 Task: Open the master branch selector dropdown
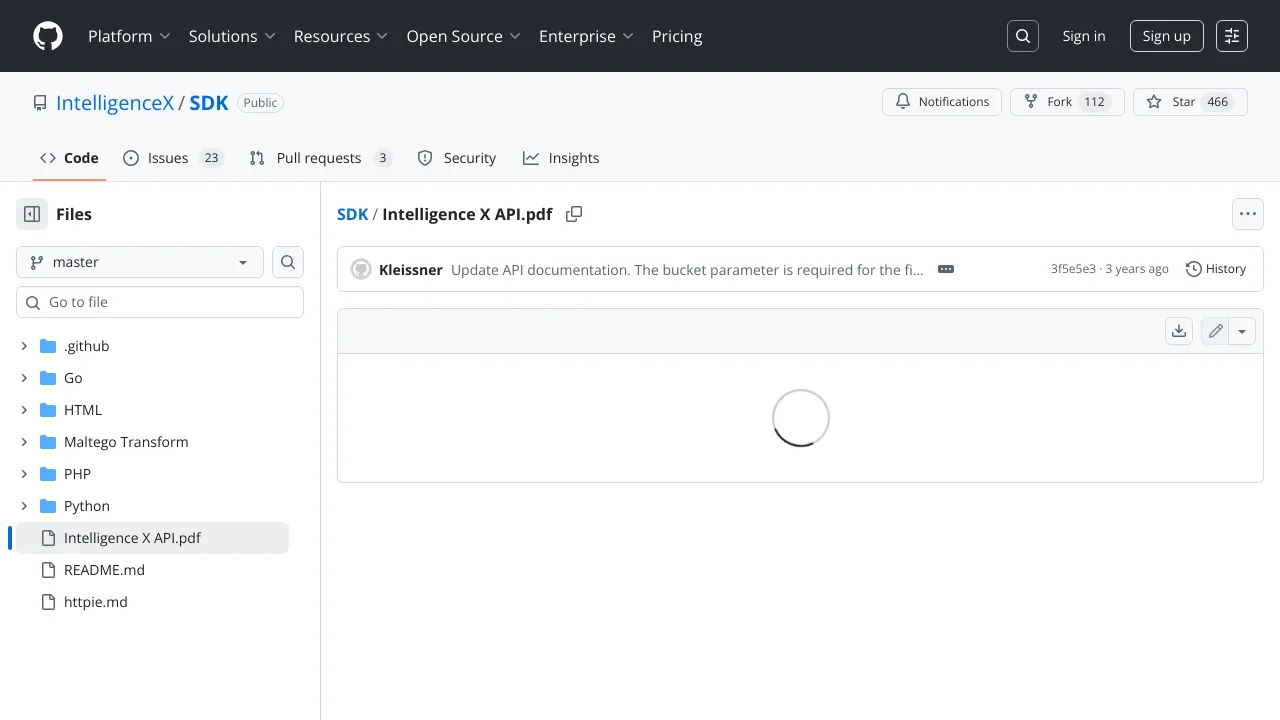click(x=140, y=262)
